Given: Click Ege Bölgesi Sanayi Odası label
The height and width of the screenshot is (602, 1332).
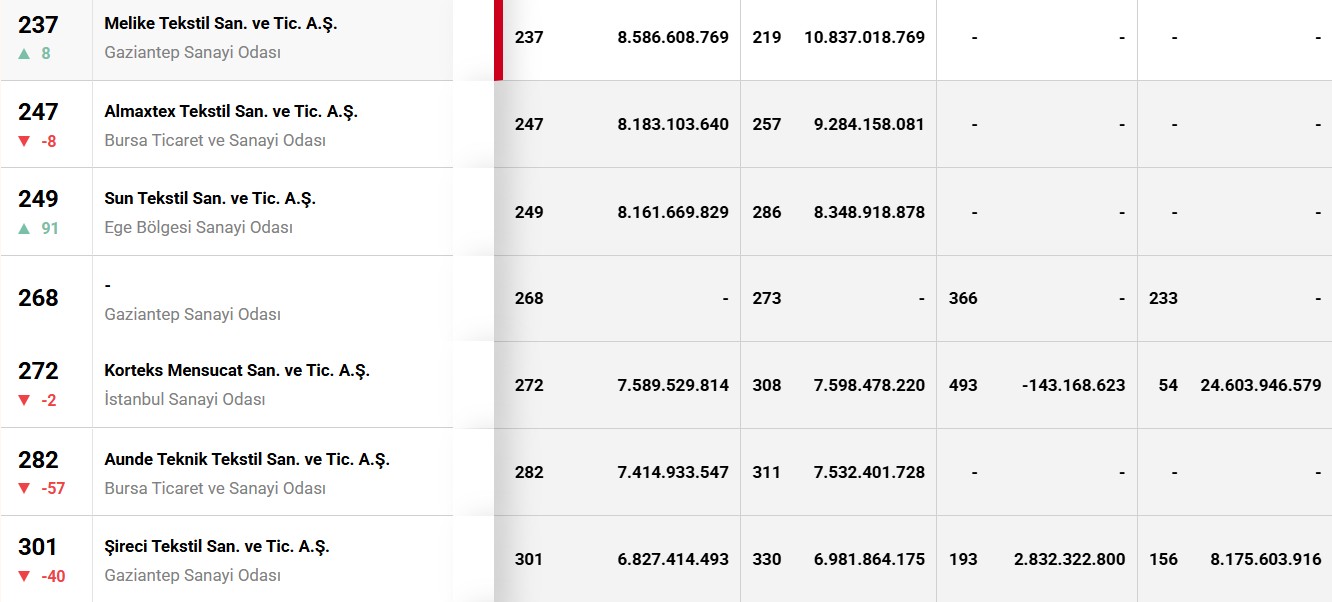Looking at the screenshot, I should pos(199,227).
